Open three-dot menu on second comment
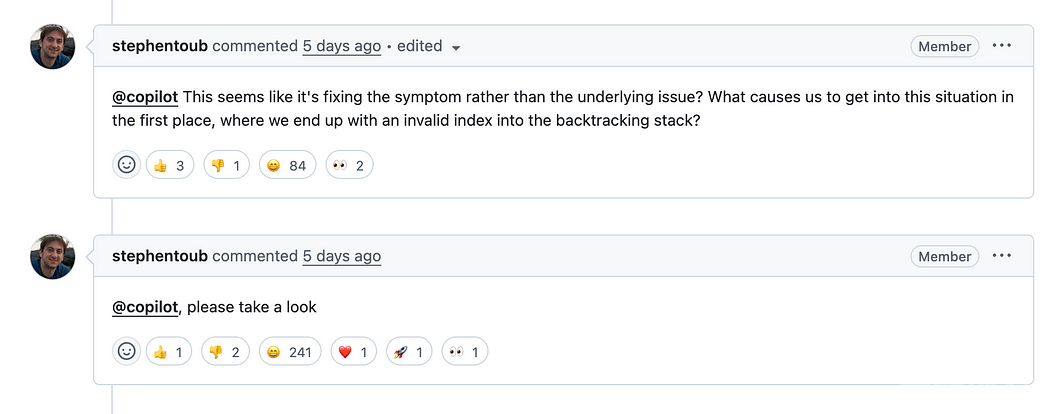The image size is (1050, 414). [1002, 256]
